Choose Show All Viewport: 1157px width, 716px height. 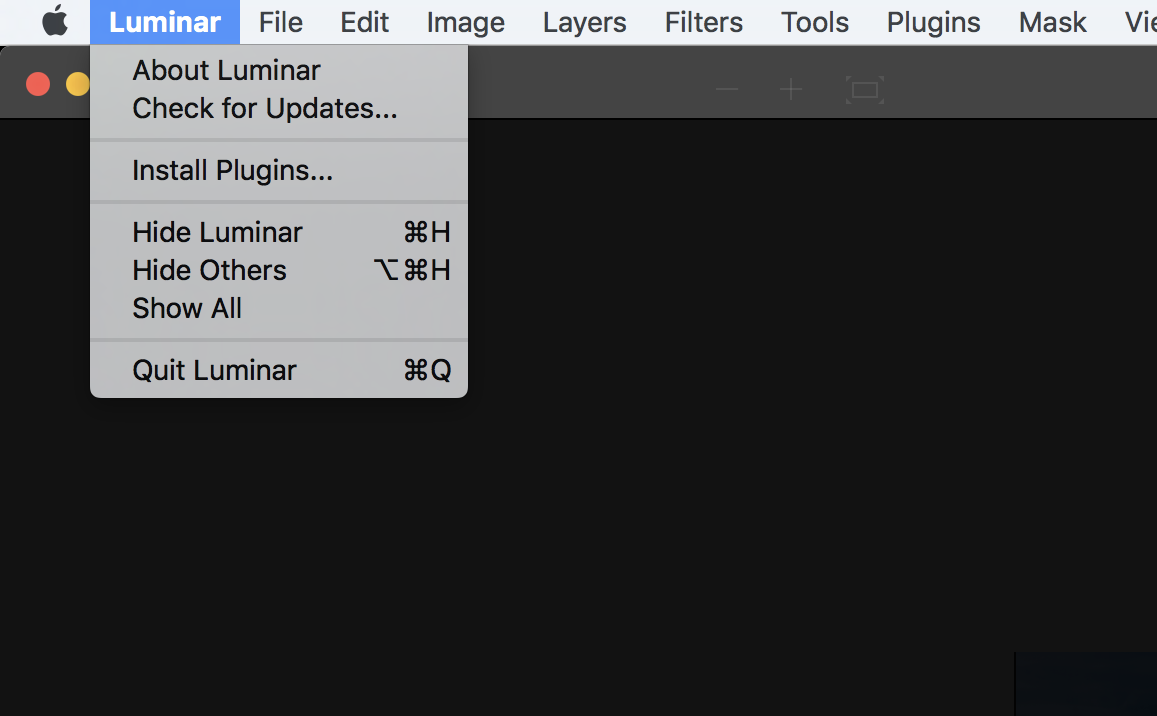coord(187,308)
